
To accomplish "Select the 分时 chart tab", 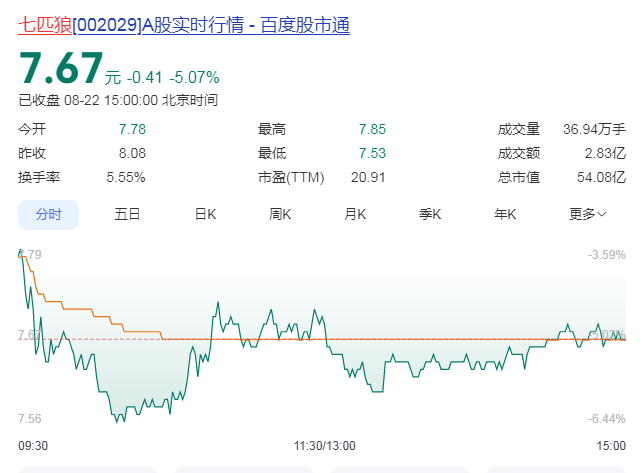I will (48, 215).
